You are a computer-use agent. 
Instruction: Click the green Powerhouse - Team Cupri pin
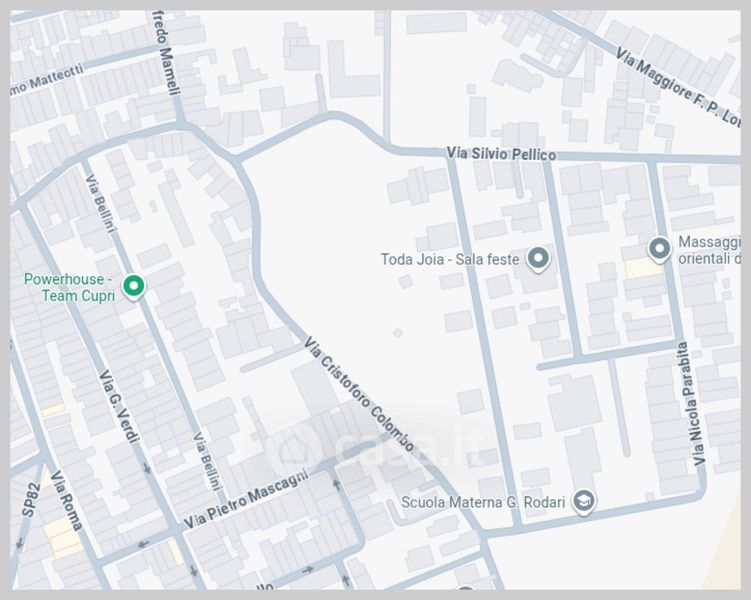click(133, 288)
